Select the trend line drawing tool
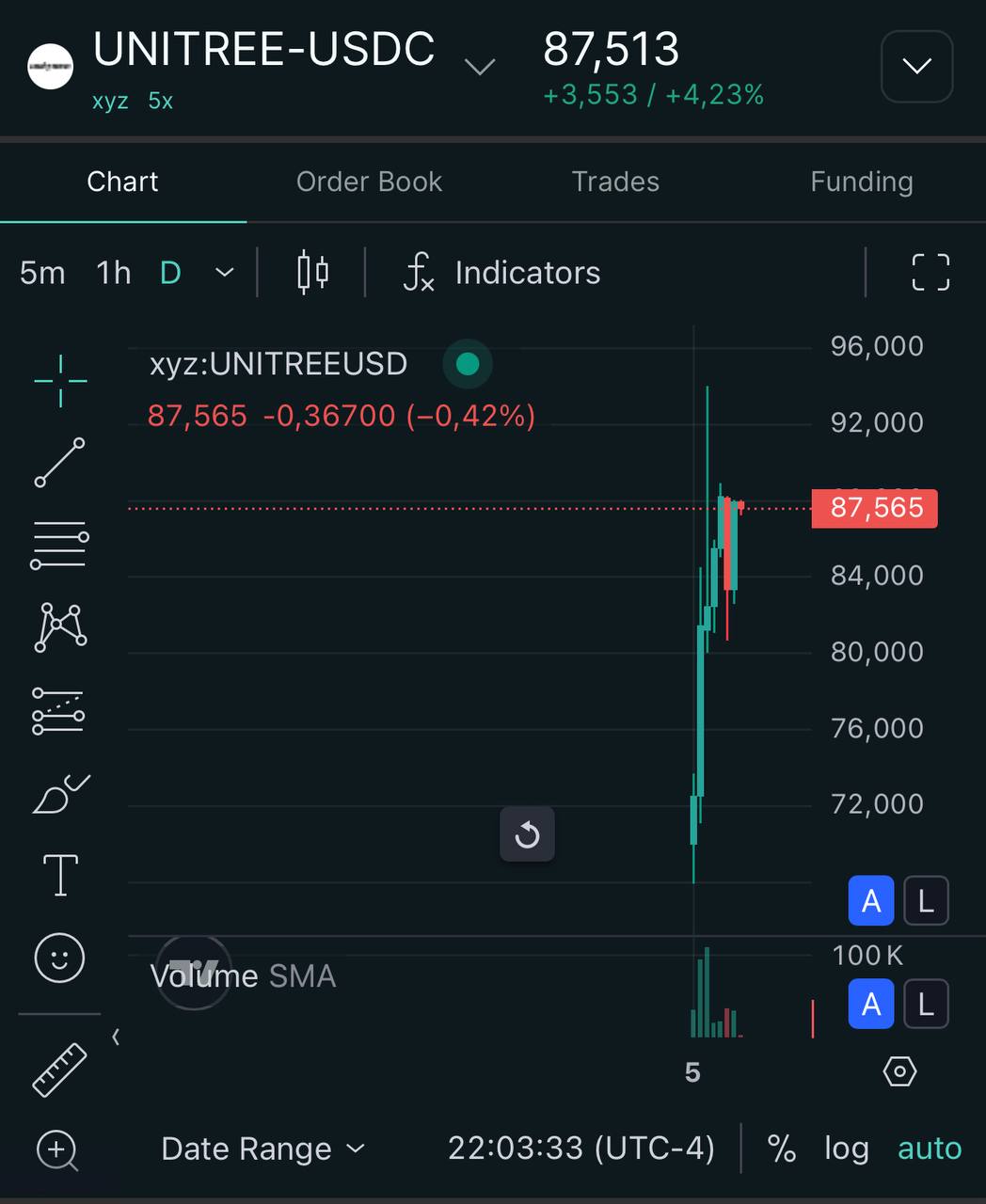The image size is (986, 1204). (x=60, y=462)
